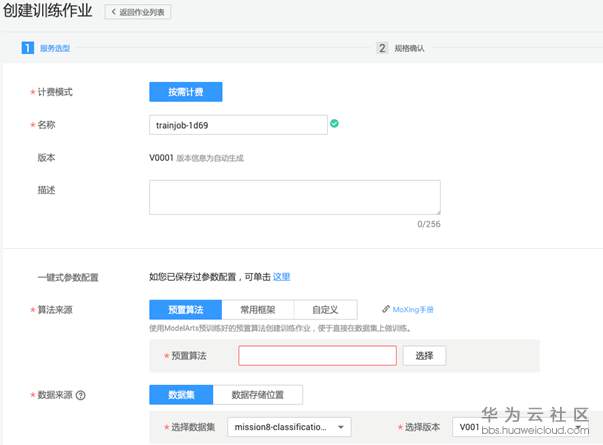Select 预置算法 algorithm source
Viewport: 603px width, 445px height.
pos(186,310)
